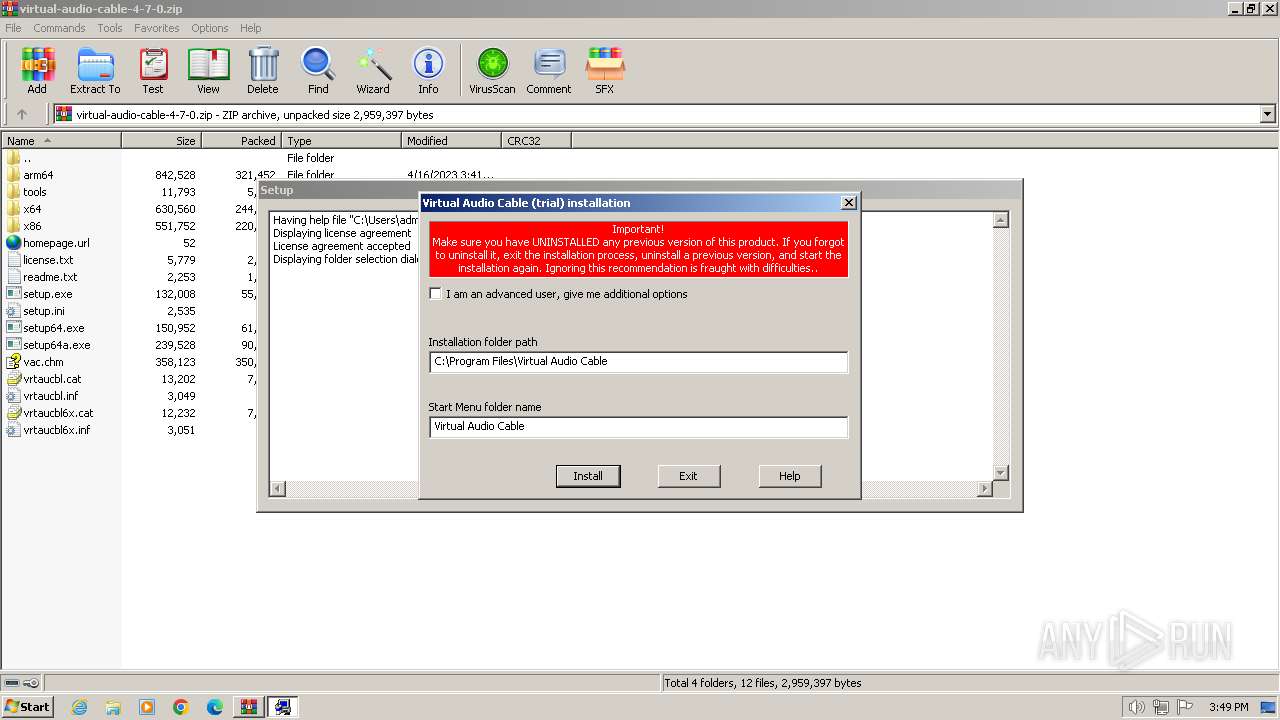Select the x64 folder

(32, 209)
